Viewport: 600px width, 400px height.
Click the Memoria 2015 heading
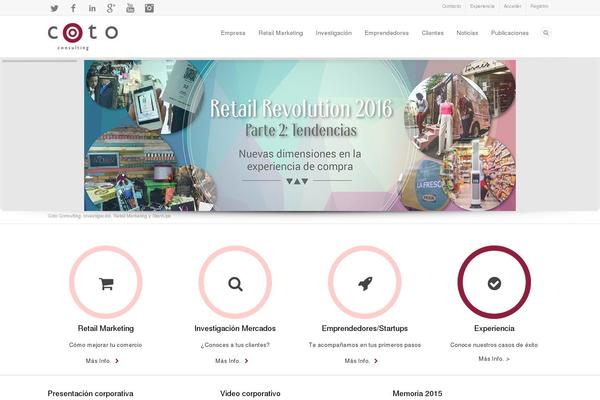pyautogui.click(x=417, y=393)
